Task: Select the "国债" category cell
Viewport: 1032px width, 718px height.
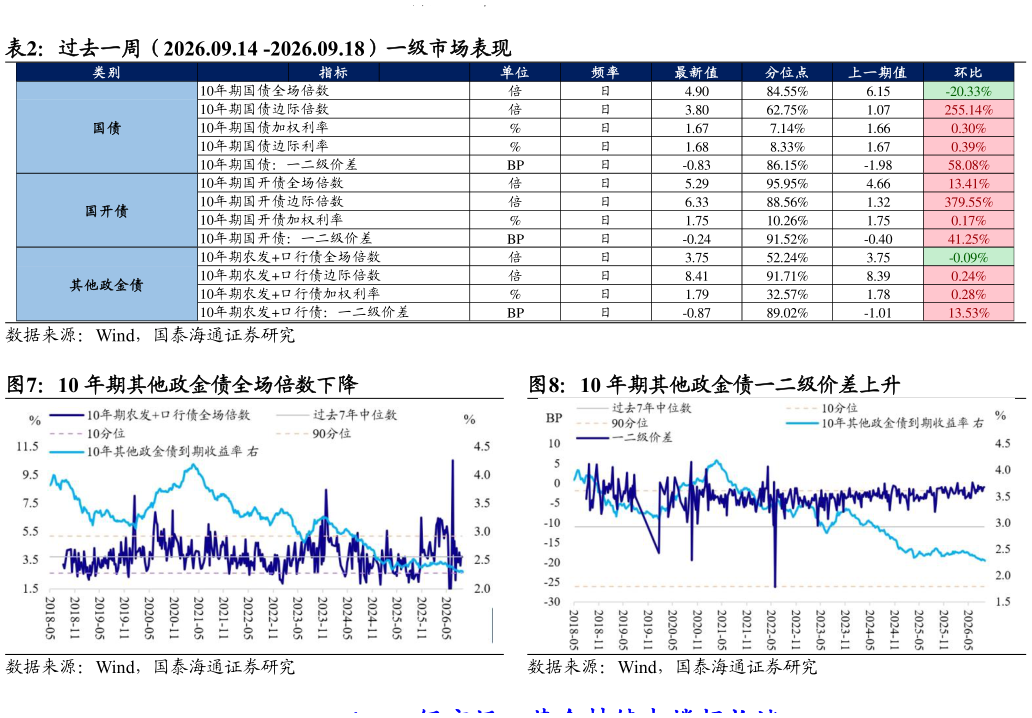Action: click(107, 128)
